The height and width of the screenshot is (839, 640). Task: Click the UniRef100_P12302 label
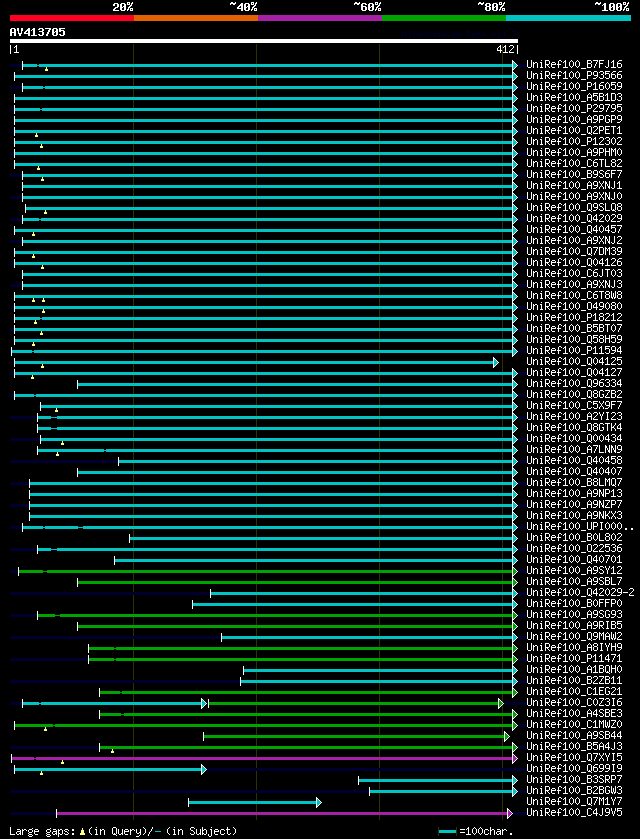(574, 142)
